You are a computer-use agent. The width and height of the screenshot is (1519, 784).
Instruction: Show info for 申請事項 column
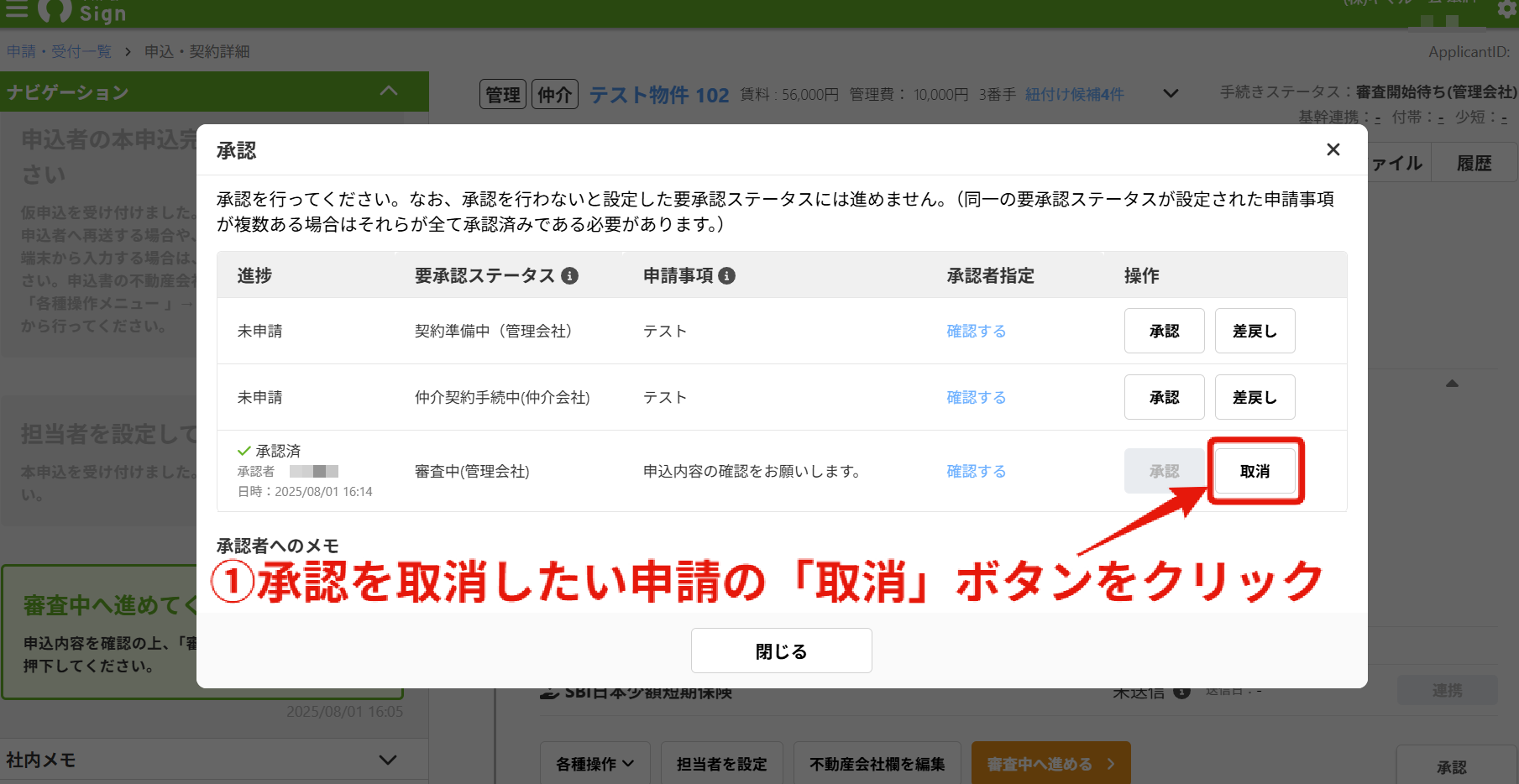(727, 275)
